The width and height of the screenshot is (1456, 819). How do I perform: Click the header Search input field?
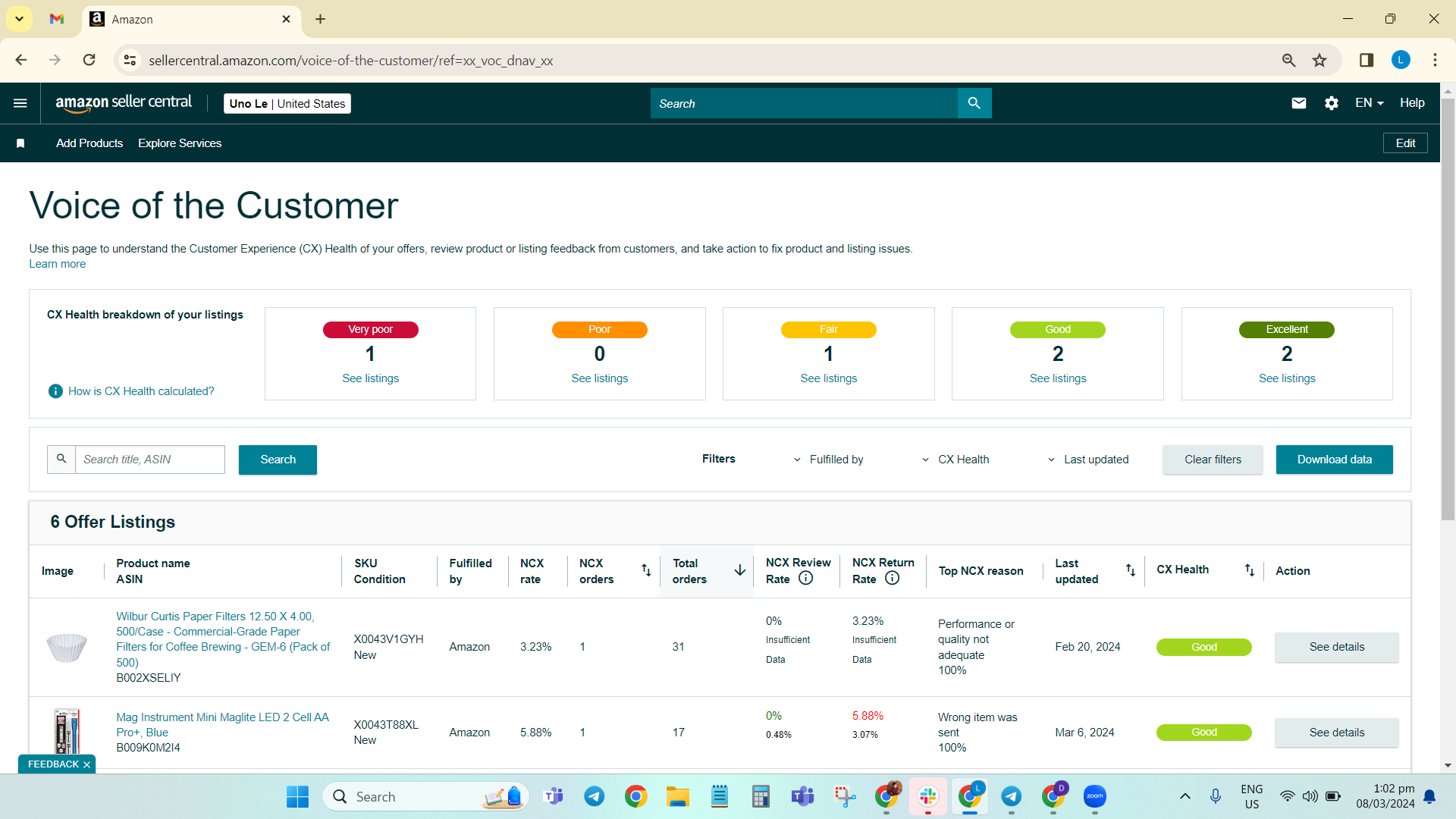click(804, 103)
